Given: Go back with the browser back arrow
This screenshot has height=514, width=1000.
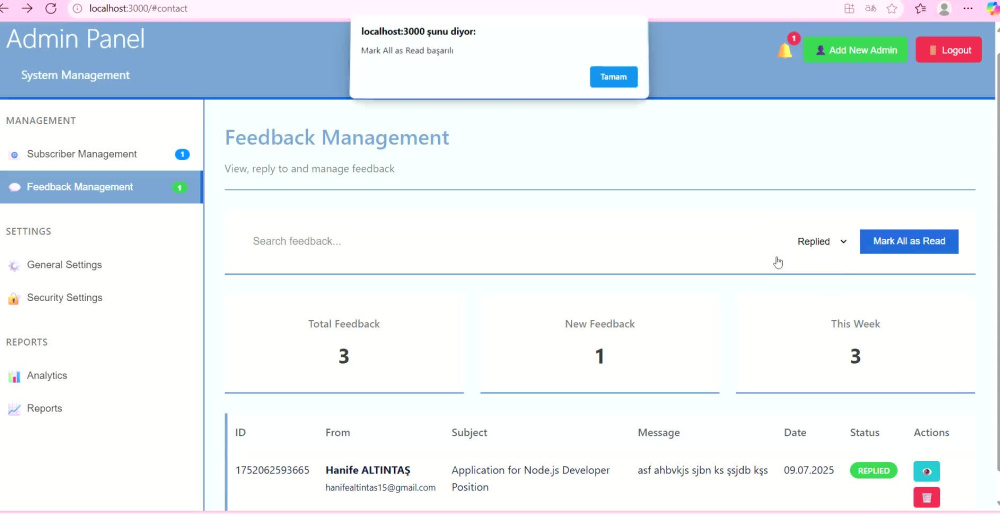Looking at the screenshot, I should click(x=4, y=8).
